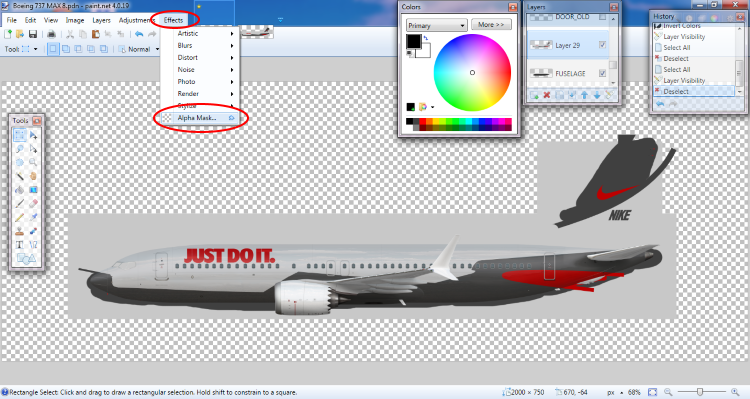Image resolution: width=750 pixels, height=399 pixels.
Task: Delete layer with red X in Layers window
Action: pyautogui.click(x=547, y=95)
